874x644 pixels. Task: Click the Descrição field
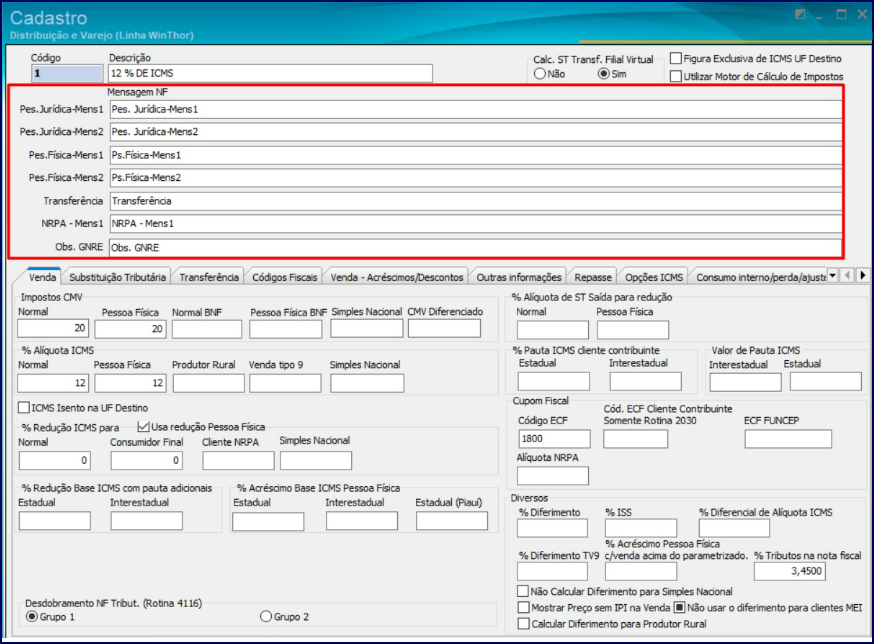tap(270, 73)
